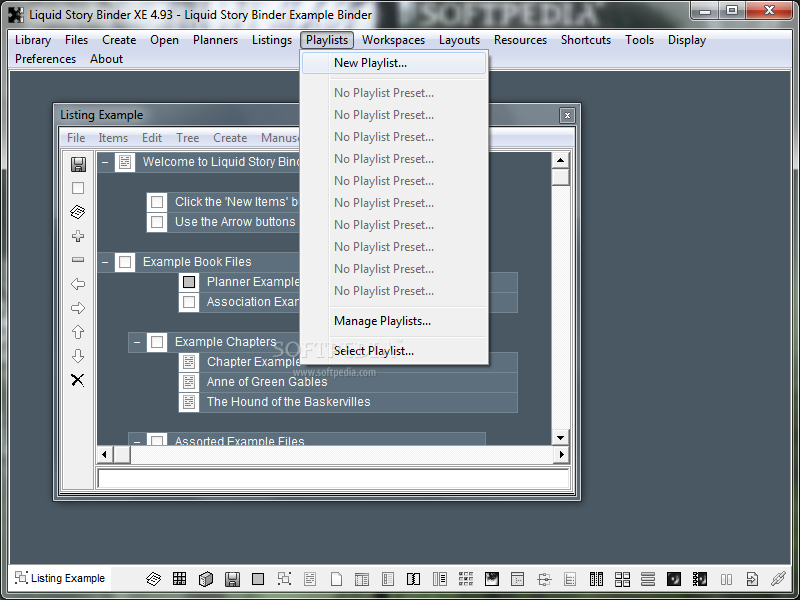Open the Preferences menu
Image resolution: width=800 pixels, height=600 pixels.
(45, 59)
